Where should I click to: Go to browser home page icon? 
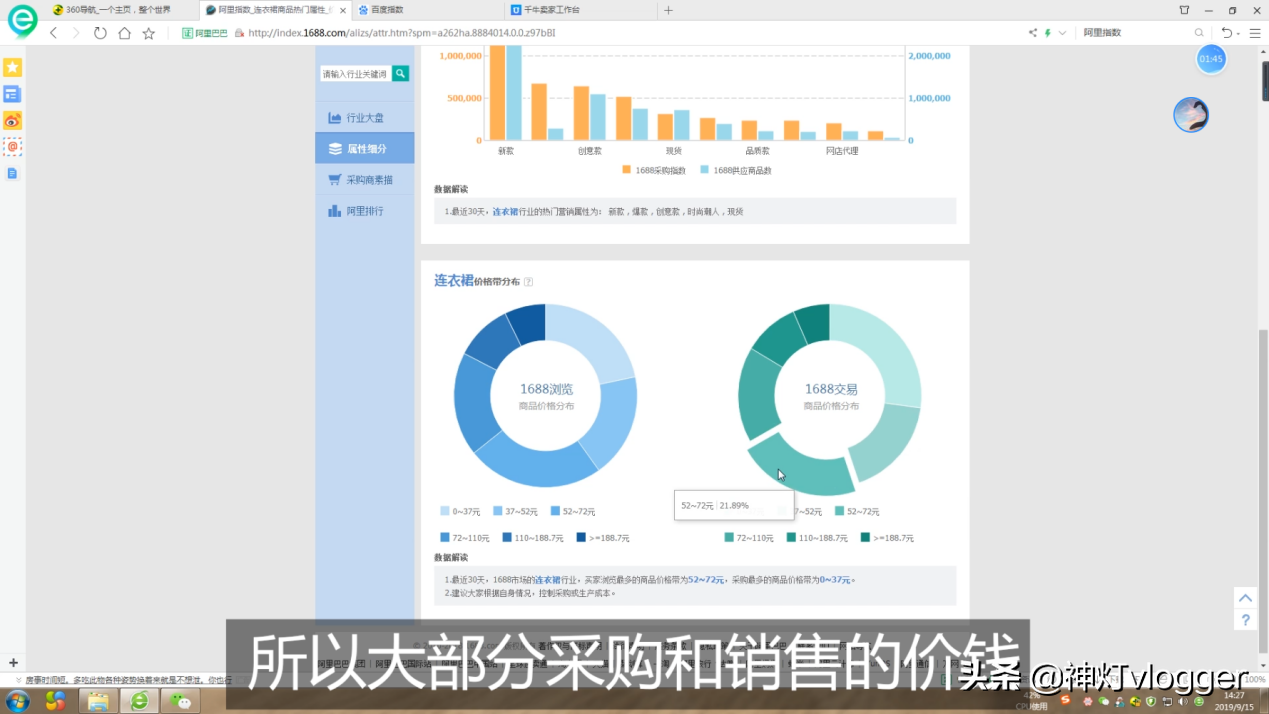click(x=124, y=33)
